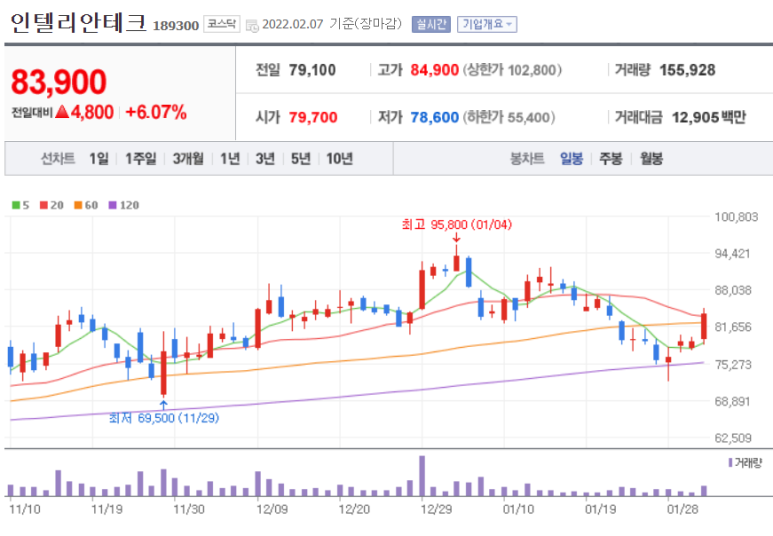Click the orange 60-day moving average swatch
Screen dimensions: 773x536
pos(78,205)
